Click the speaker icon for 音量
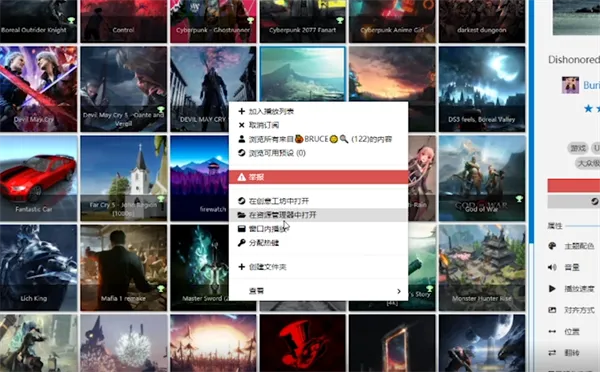 pos(552,267)
